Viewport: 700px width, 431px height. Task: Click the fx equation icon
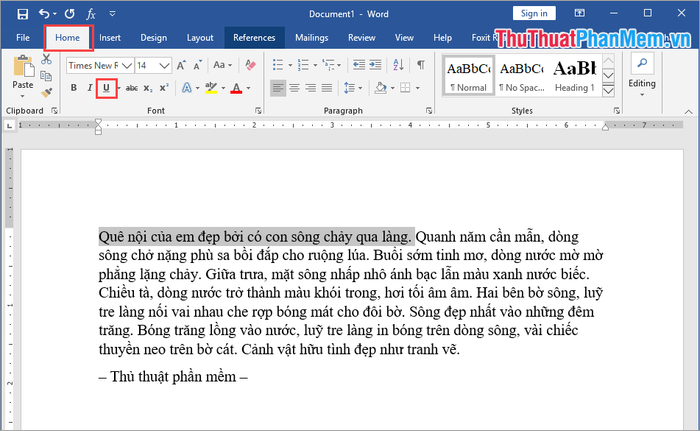[x=91, y=14]
